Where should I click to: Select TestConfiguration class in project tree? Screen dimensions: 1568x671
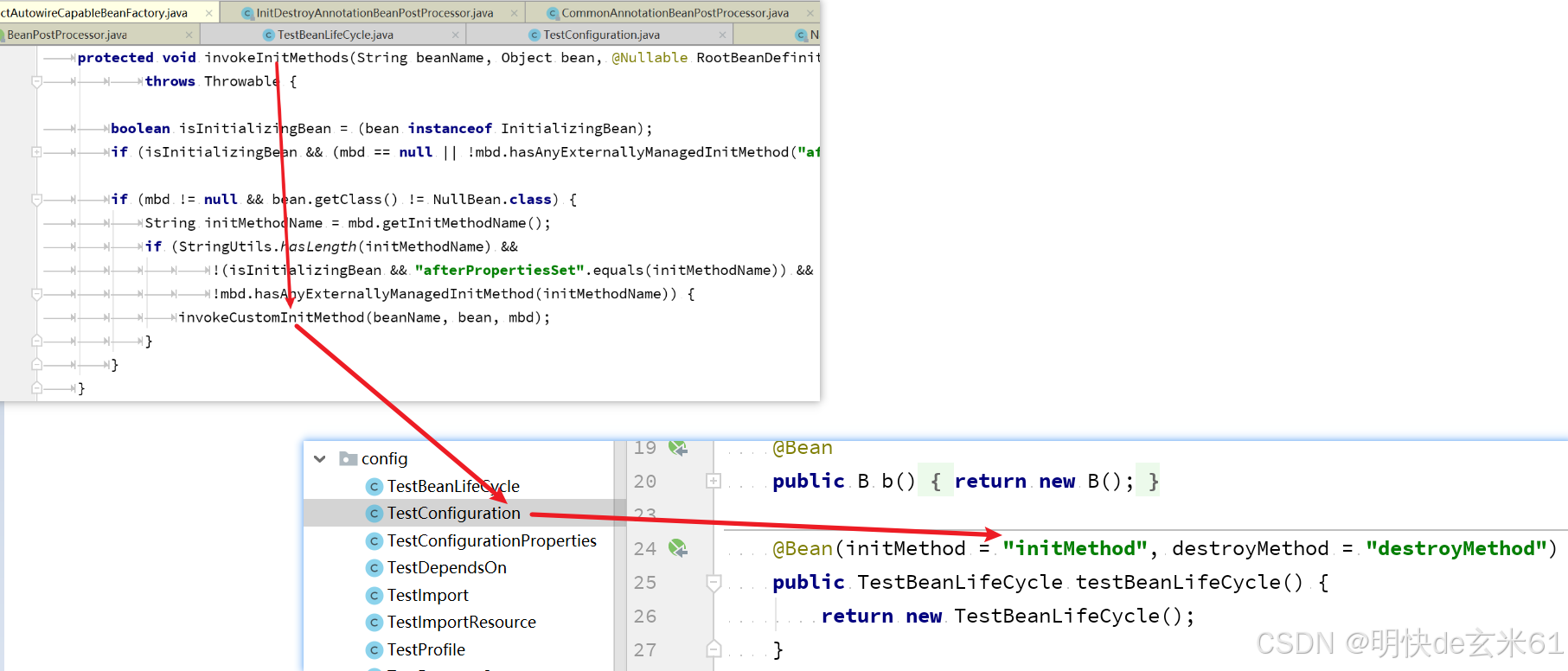tap(453, 513)
